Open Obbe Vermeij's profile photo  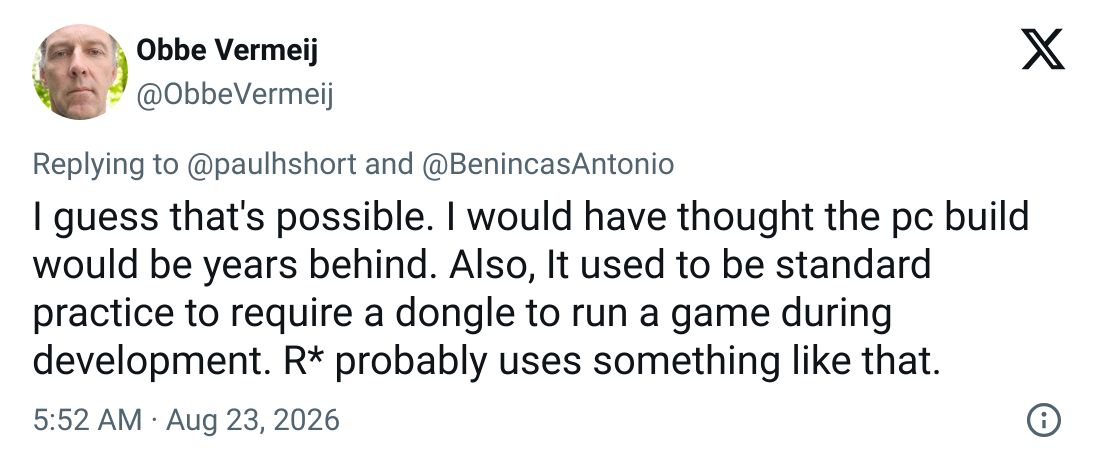(80, 72)
